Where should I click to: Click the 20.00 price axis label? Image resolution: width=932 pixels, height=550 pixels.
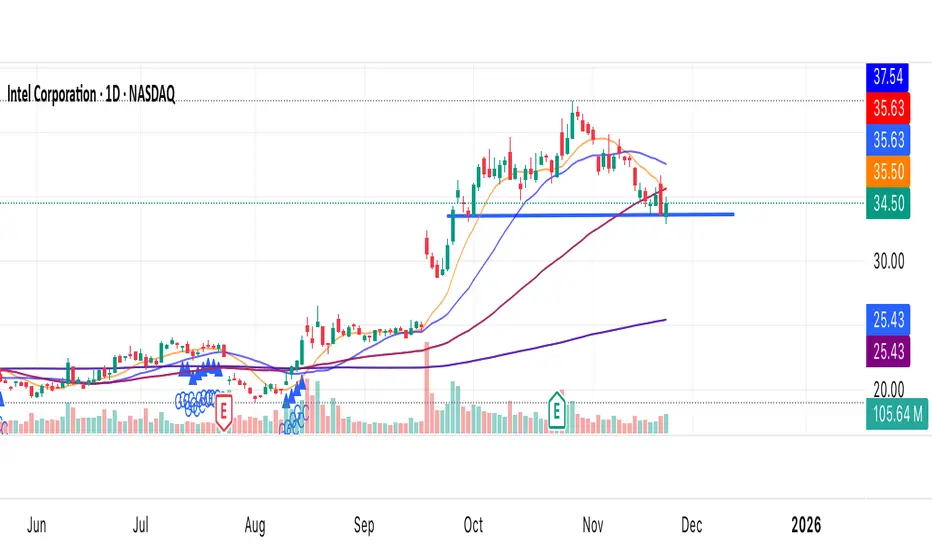point(889,390)
